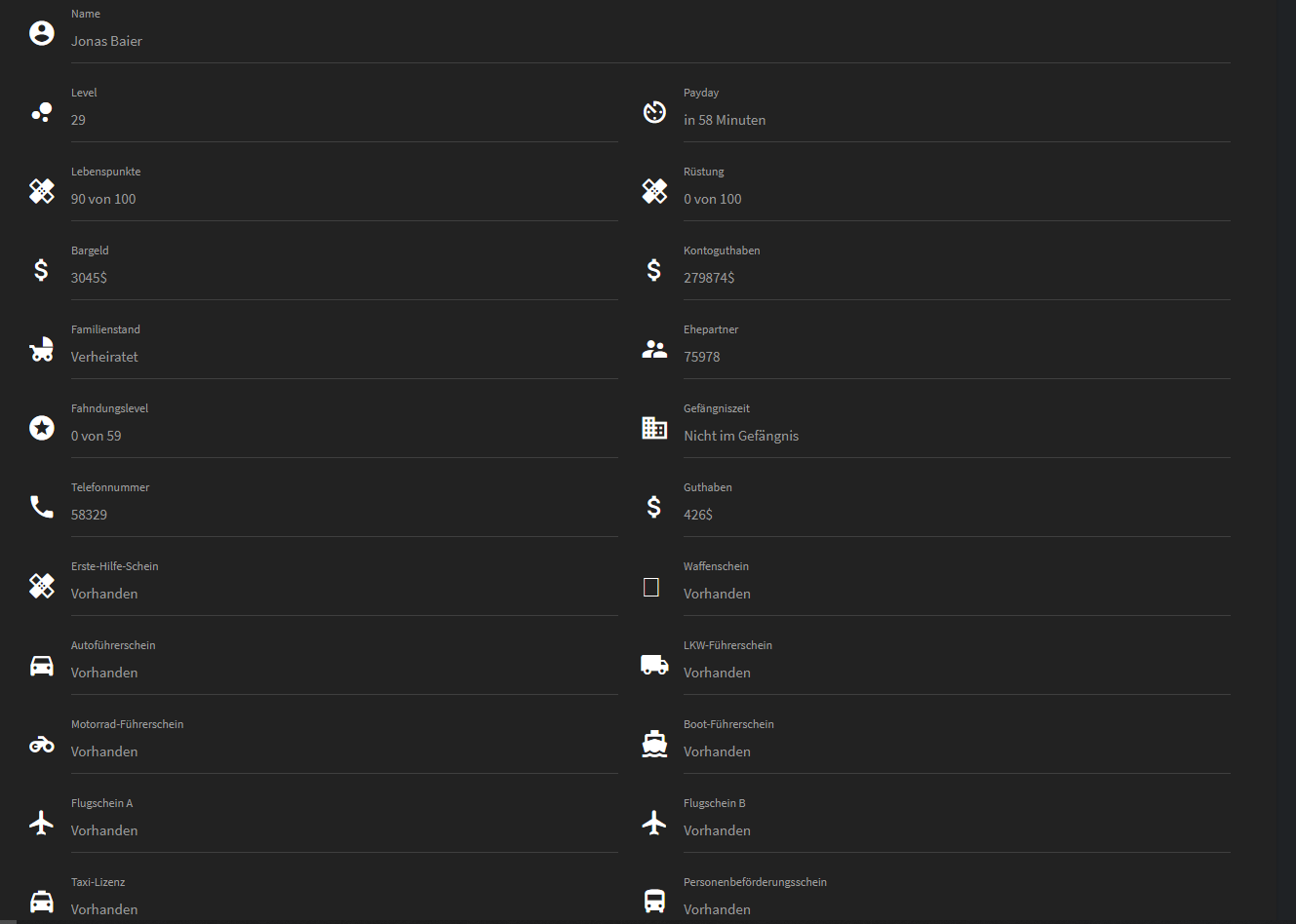1296x924 pixels.
Task: Click the prison building icon for Gefängniszeit
Action: [x=654, y=428]
